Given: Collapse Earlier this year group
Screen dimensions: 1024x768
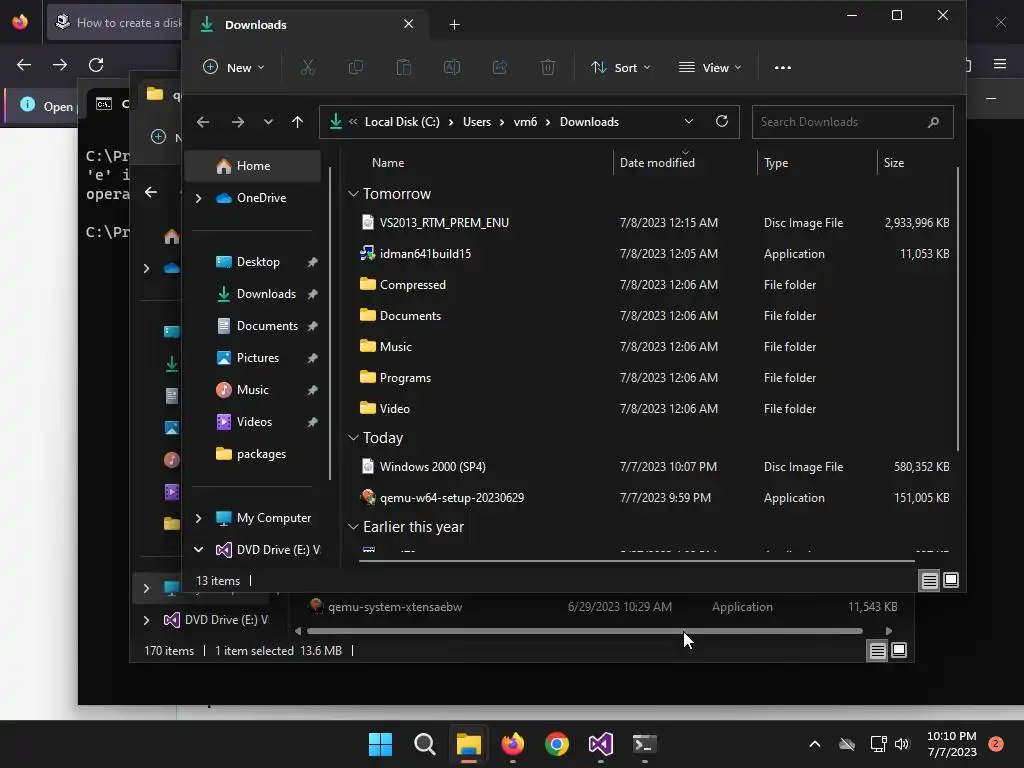Looking at the screenshot, I should click(353, 526).
